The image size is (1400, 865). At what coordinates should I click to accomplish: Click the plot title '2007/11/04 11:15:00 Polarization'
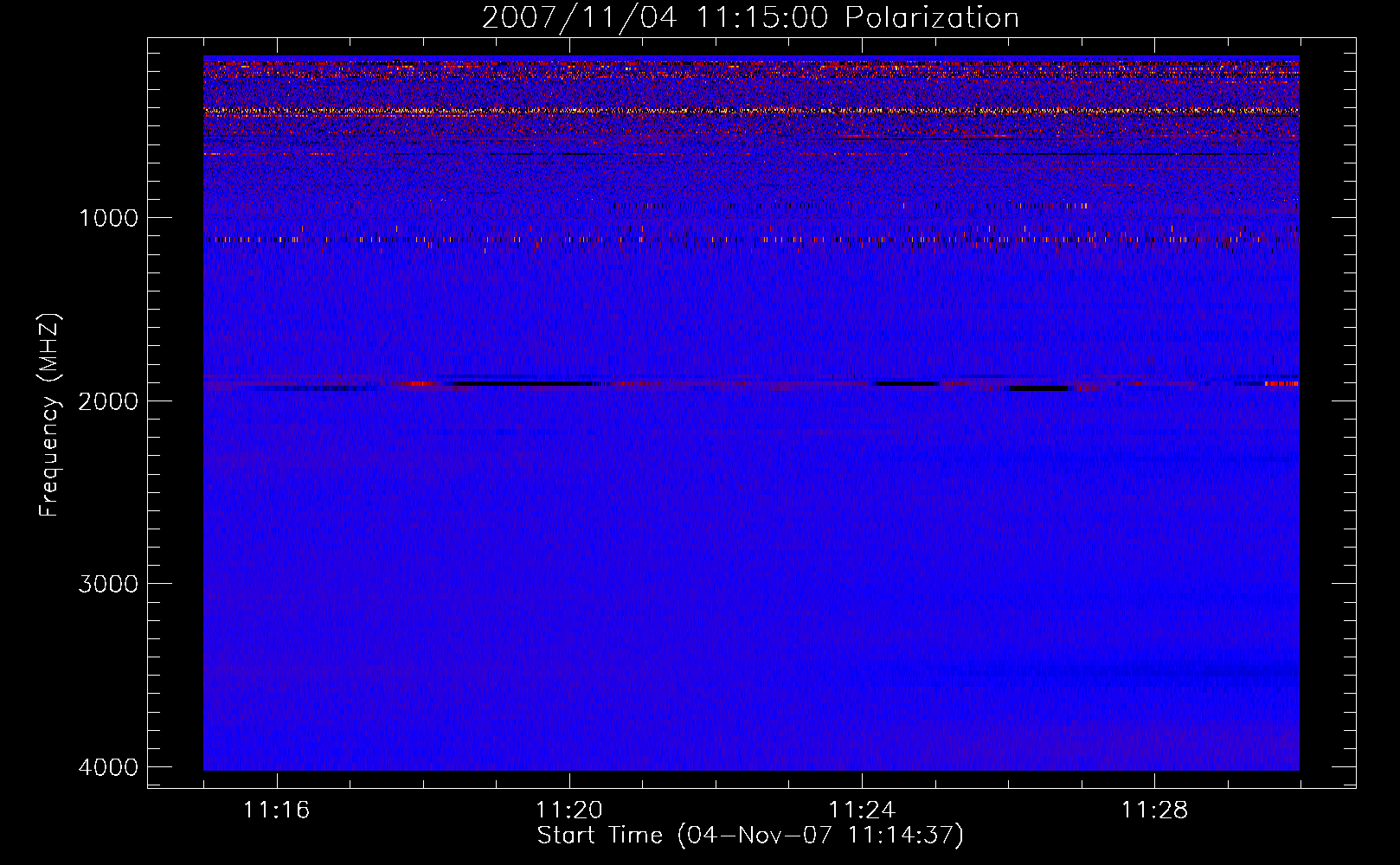tap(750, 18)
